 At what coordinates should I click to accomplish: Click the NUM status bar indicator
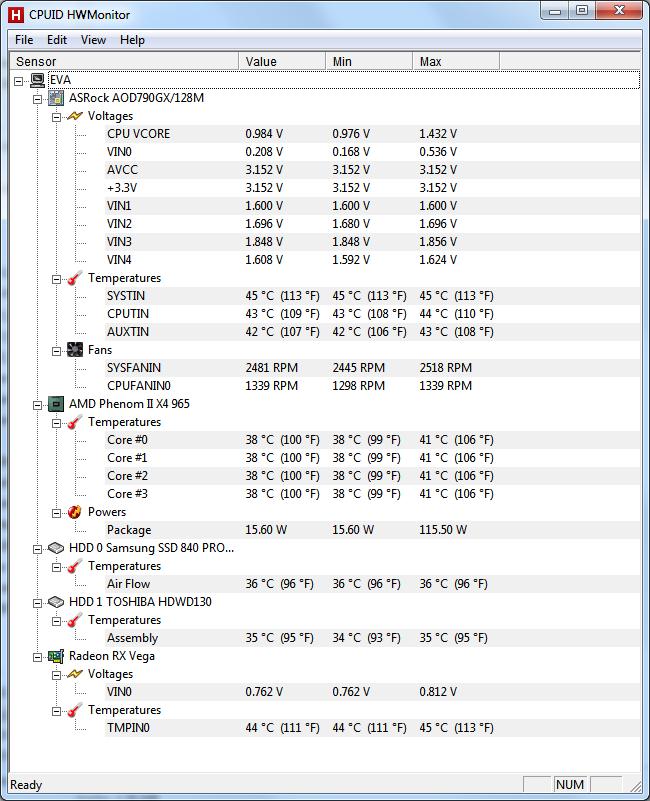click(x=570, y=785)
